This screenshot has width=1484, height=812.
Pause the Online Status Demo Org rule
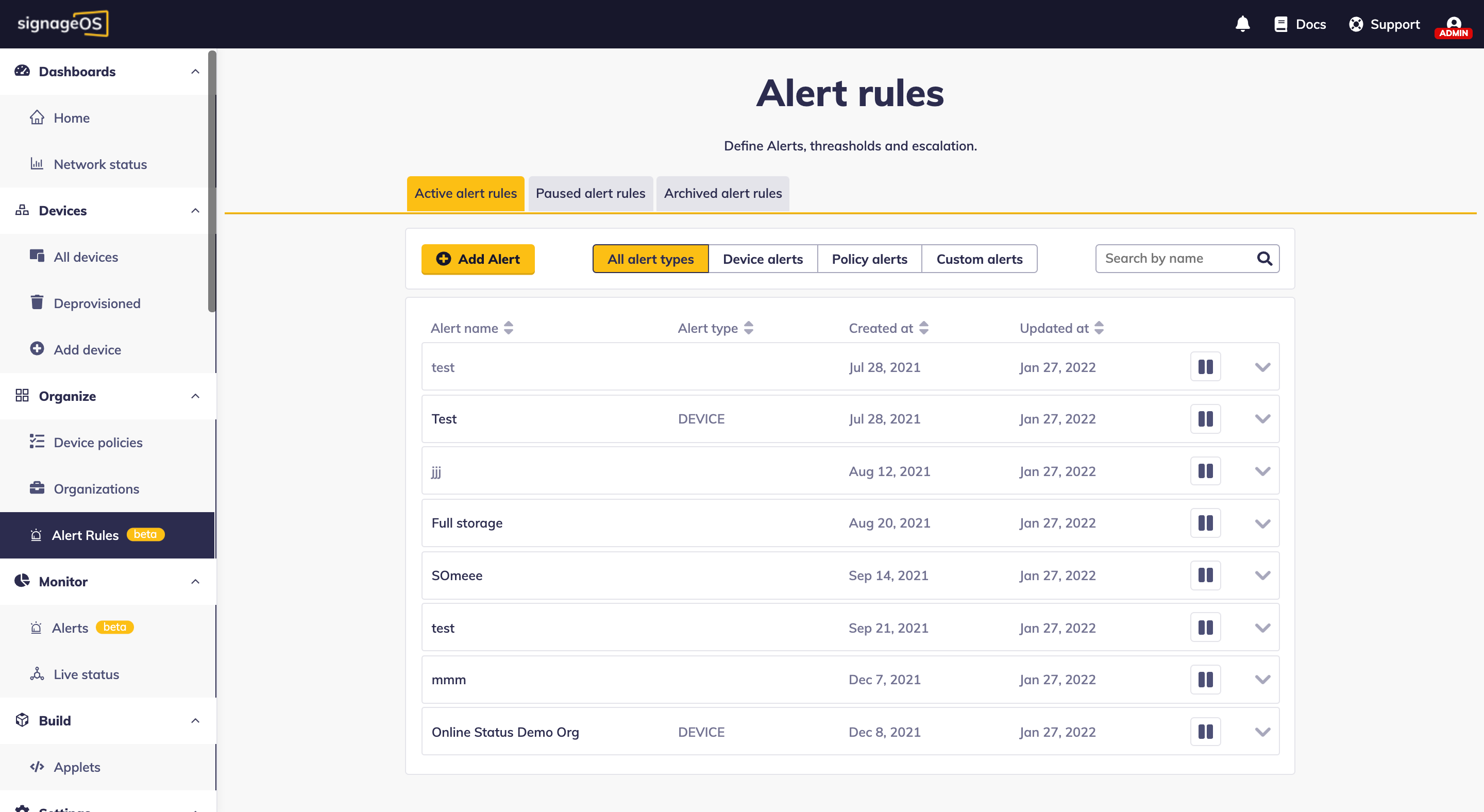1205,732
